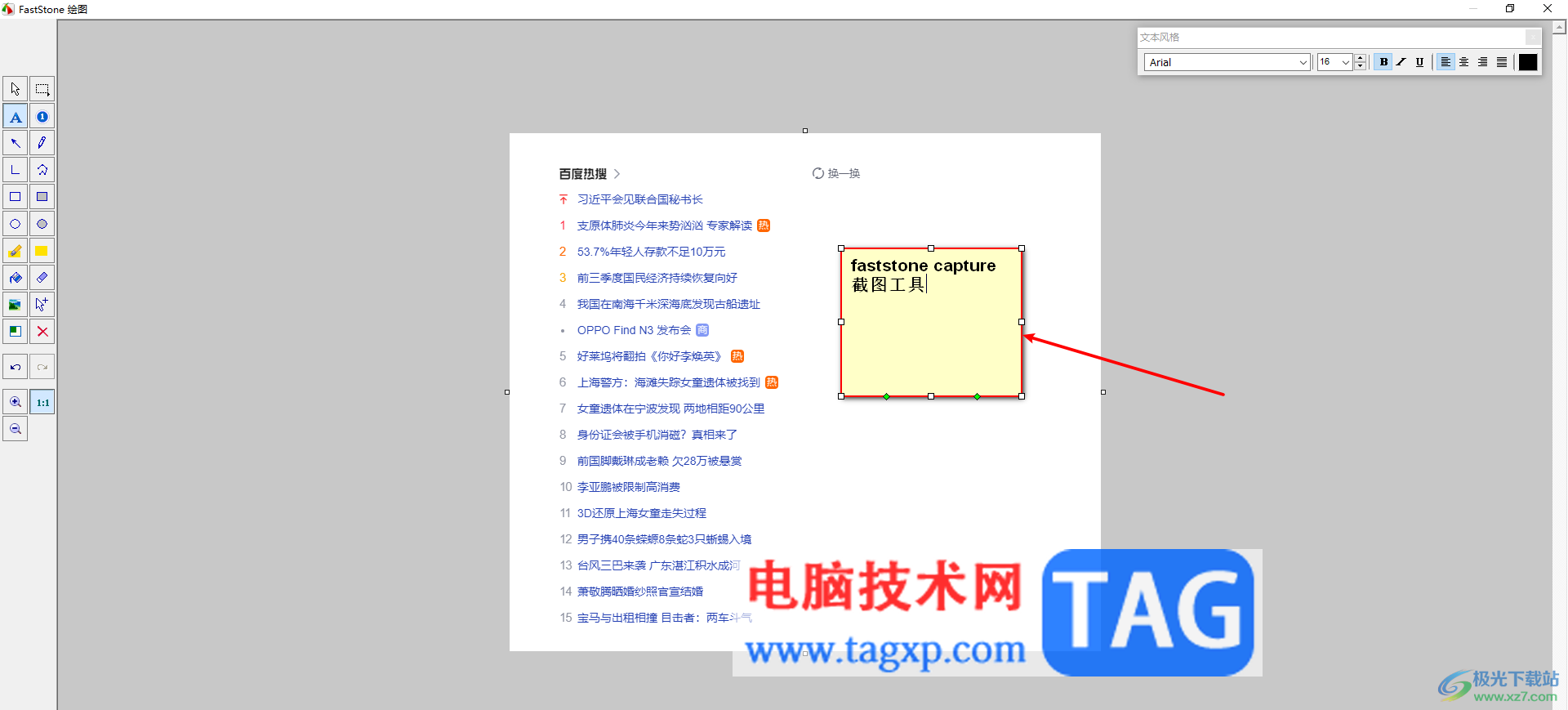Image resolution: width=1568 pixels, height=710 pixels.
Task: Activate the text tool with the A icon
Action: coord(16,117)
